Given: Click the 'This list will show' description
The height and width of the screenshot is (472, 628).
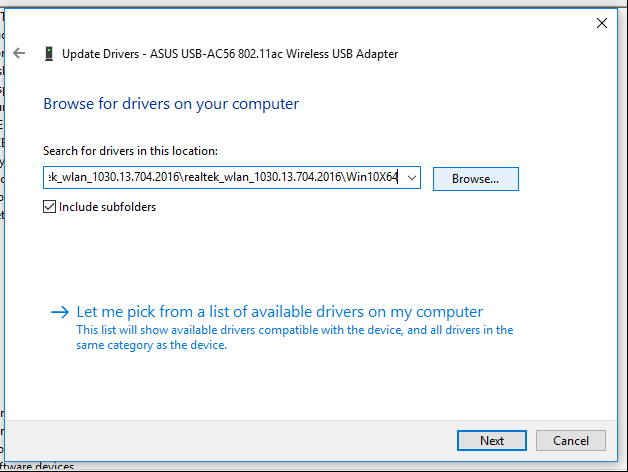Looking at the screenshot, I should click(294, 337).
